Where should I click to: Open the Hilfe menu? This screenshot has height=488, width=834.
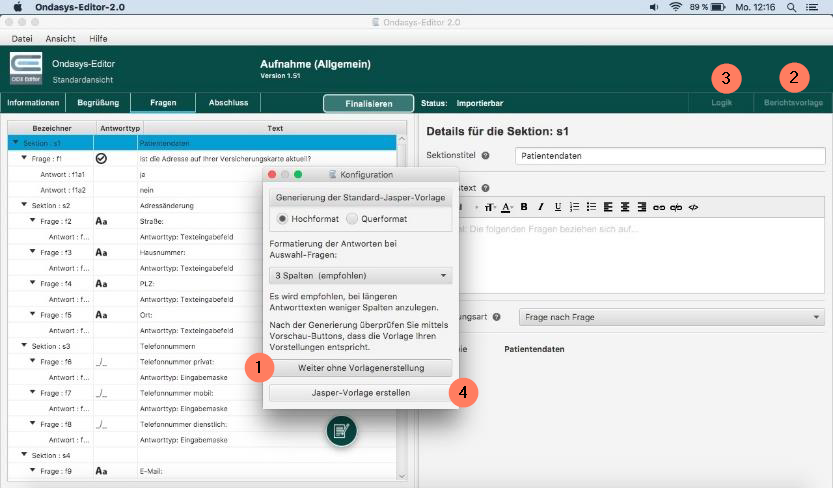[x=98, y=39]
